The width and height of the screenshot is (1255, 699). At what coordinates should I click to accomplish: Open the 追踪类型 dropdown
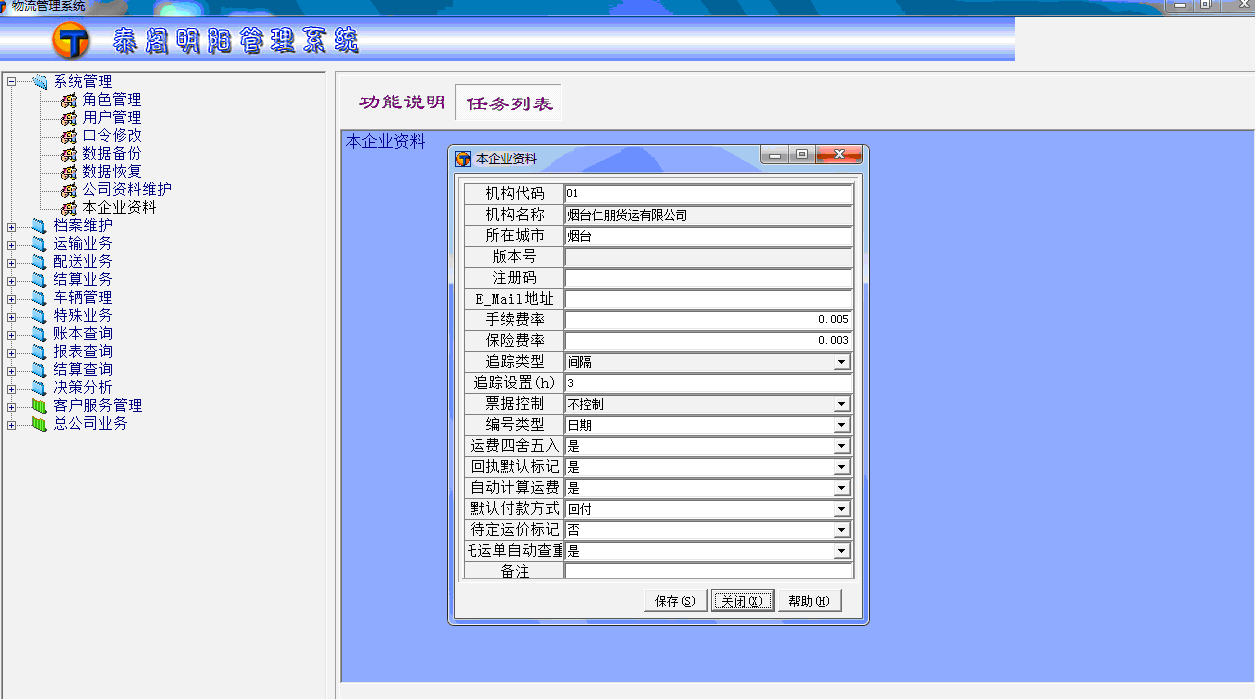842,362
